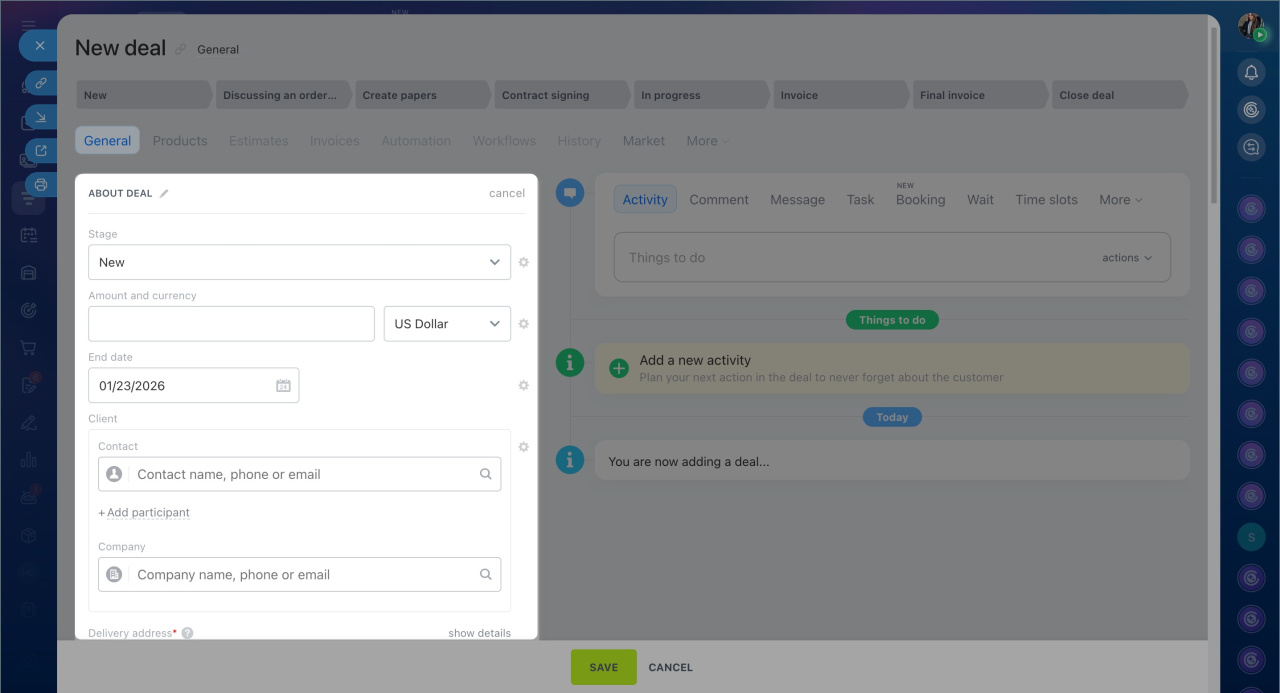Click the copy link icon near title
This screenshot has width=1280, height=693.
pos(181,49)
